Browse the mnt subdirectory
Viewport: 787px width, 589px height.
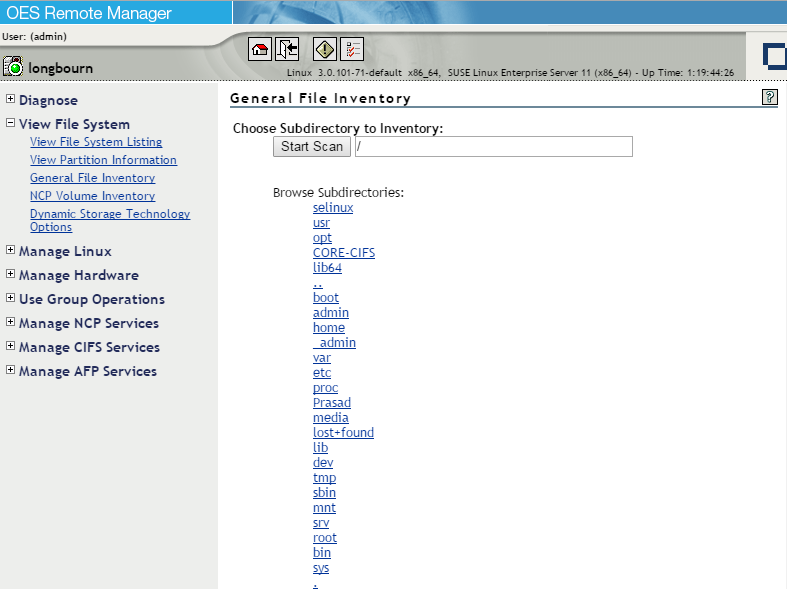pos(324,508)
